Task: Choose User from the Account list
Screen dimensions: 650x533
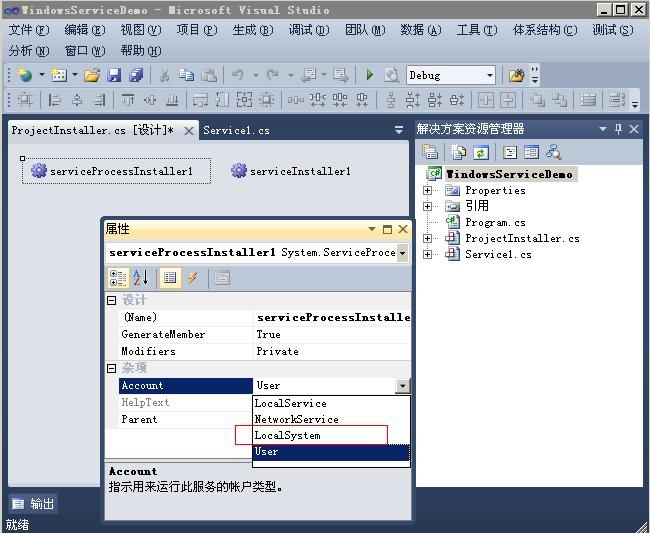Action: pyautogui.click(x=331, y=452)
